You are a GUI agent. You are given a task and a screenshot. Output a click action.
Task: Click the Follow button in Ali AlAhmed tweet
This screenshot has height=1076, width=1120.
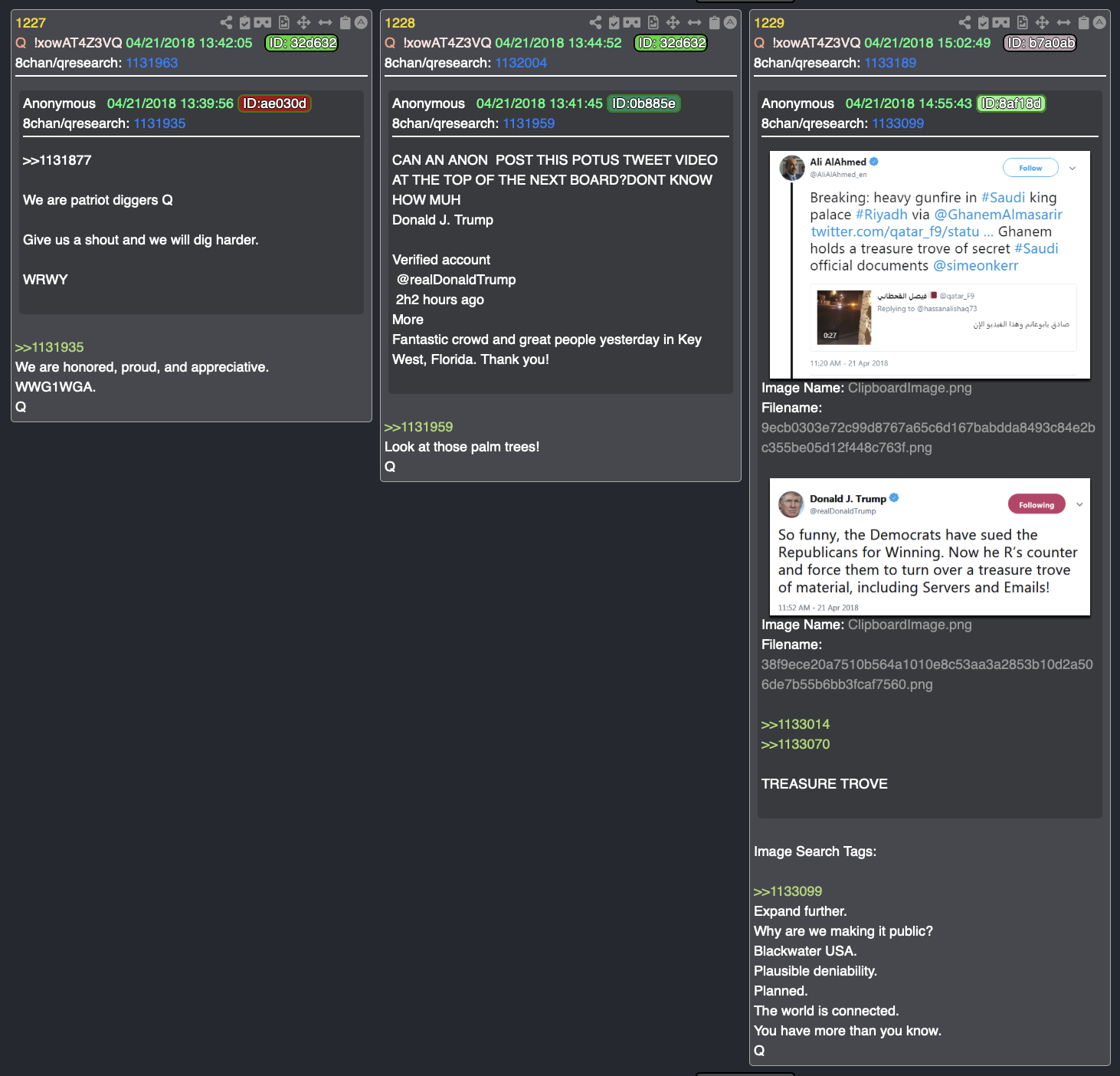(x=1030, y=168)
